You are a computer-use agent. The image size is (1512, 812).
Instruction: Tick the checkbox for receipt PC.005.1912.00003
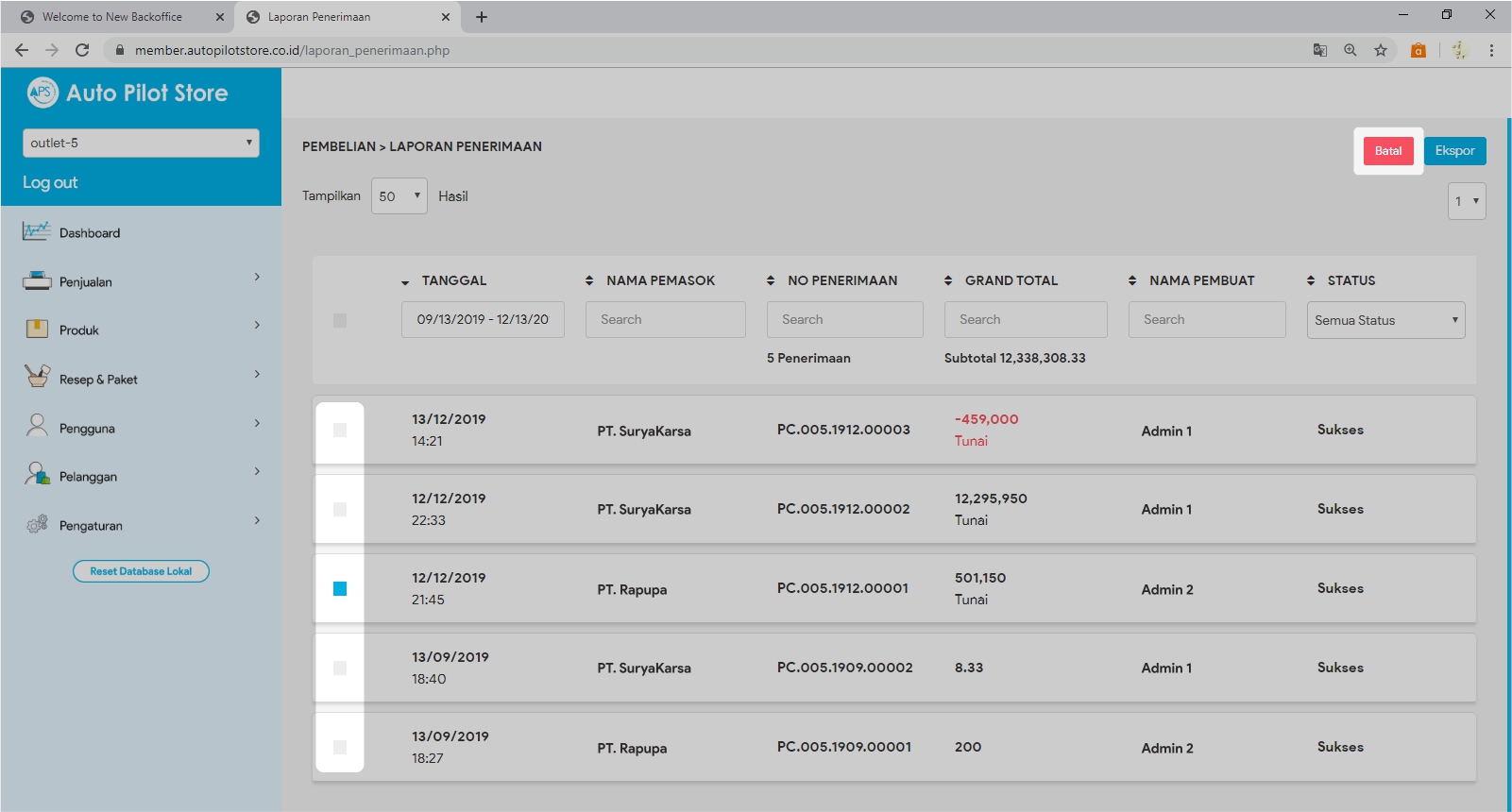340,431
